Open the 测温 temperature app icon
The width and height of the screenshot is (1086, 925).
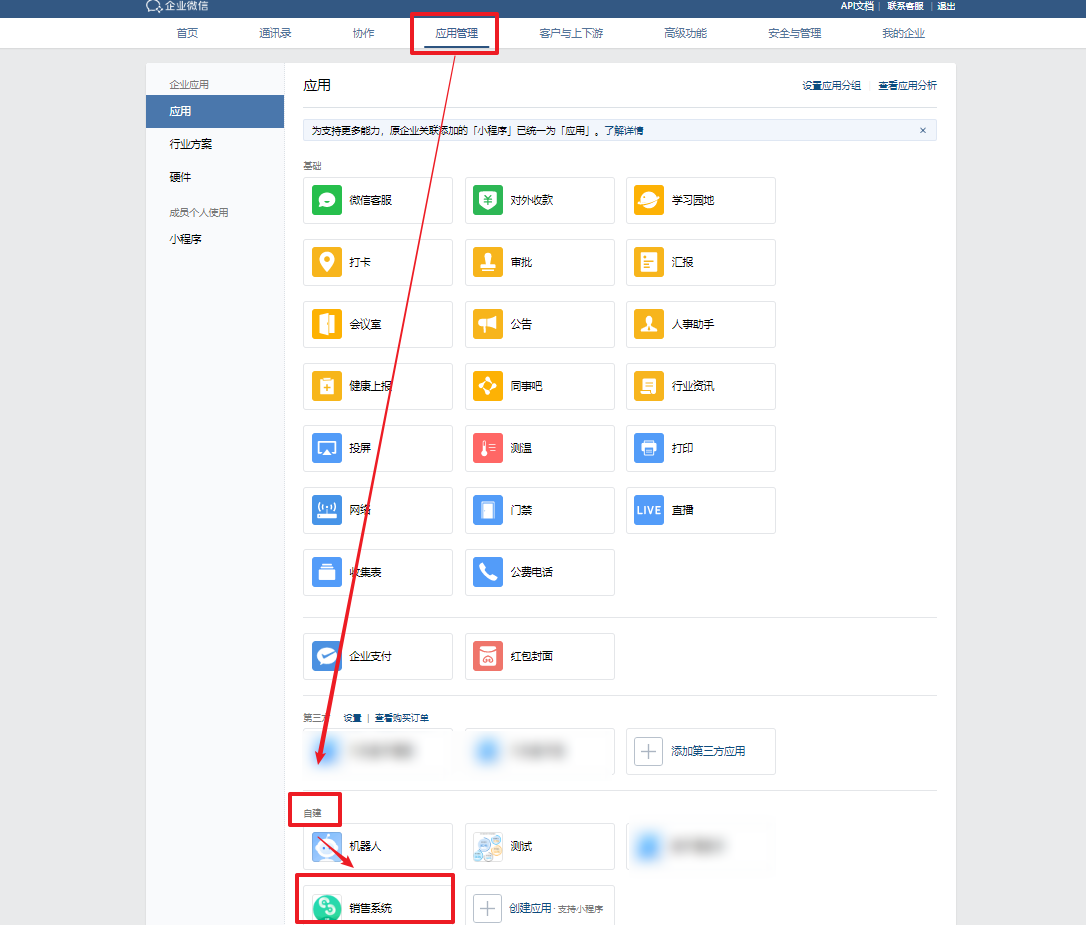pyautogui.click(x=488, y=448)
